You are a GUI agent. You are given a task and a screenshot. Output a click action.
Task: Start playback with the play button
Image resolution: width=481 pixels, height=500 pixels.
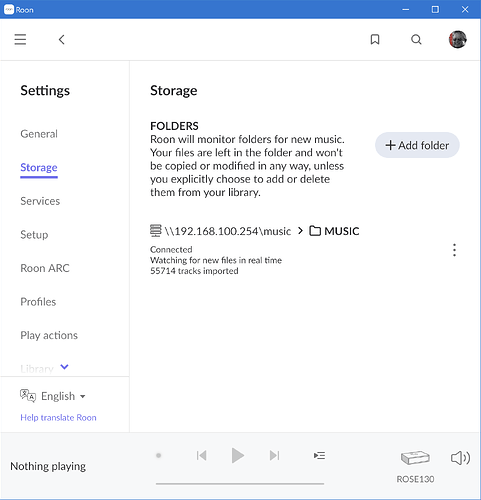click(238, 455)
